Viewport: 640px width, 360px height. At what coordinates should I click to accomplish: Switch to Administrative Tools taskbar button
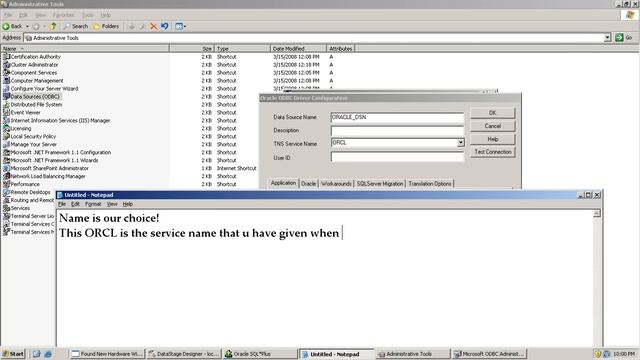412,354
